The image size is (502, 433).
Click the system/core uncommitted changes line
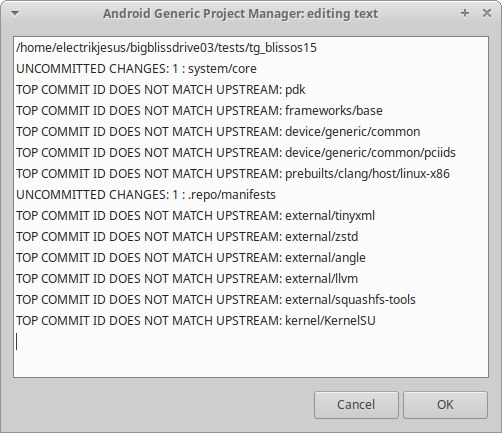point(136,69)
